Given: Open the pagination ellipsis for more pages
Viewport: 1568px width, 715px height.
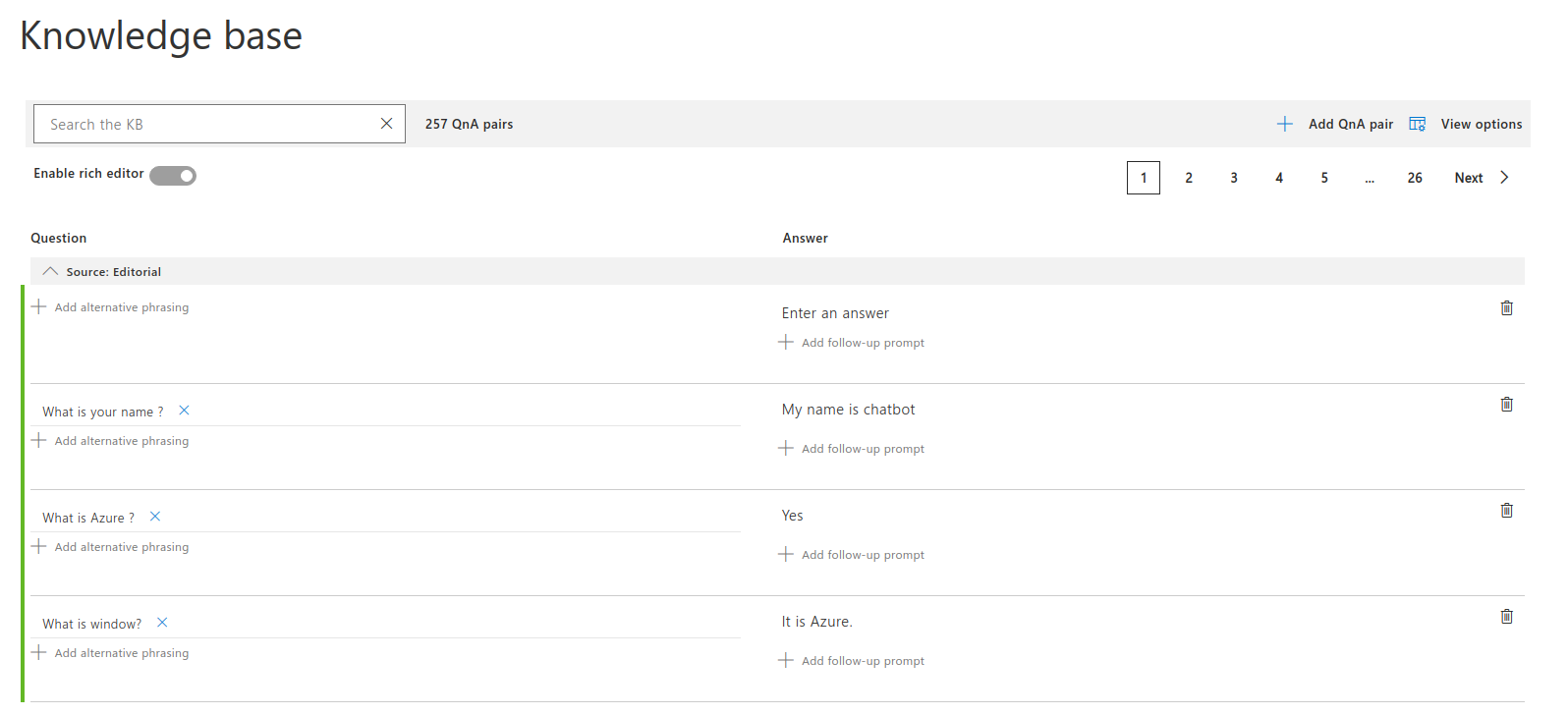Looking at the screenshot, I should tap(1370, 178).
